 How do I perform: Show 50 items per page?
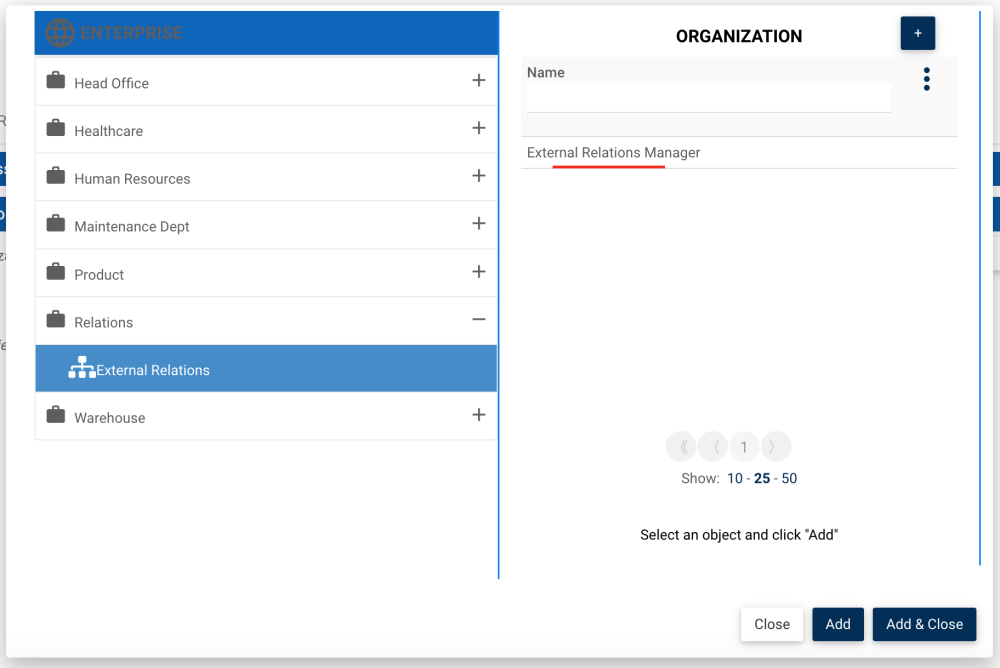[x=790, y=479]
